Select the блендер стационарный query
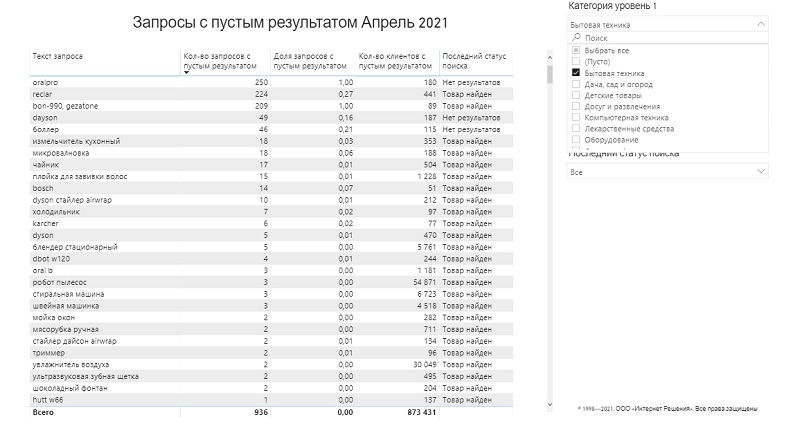Screen dimensions: 800x426 [x=75, y=246]
